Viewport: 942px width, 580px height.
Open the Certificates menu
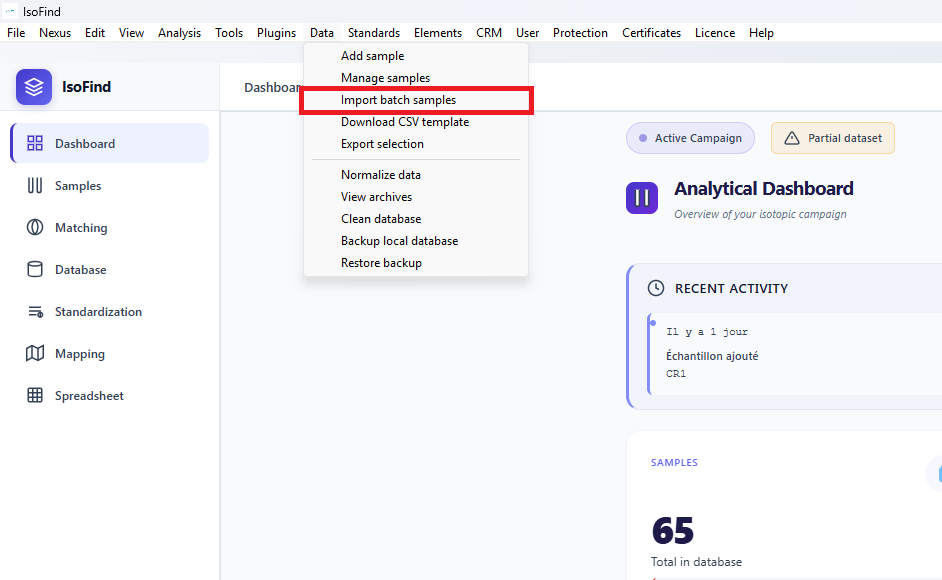[651, 33]
